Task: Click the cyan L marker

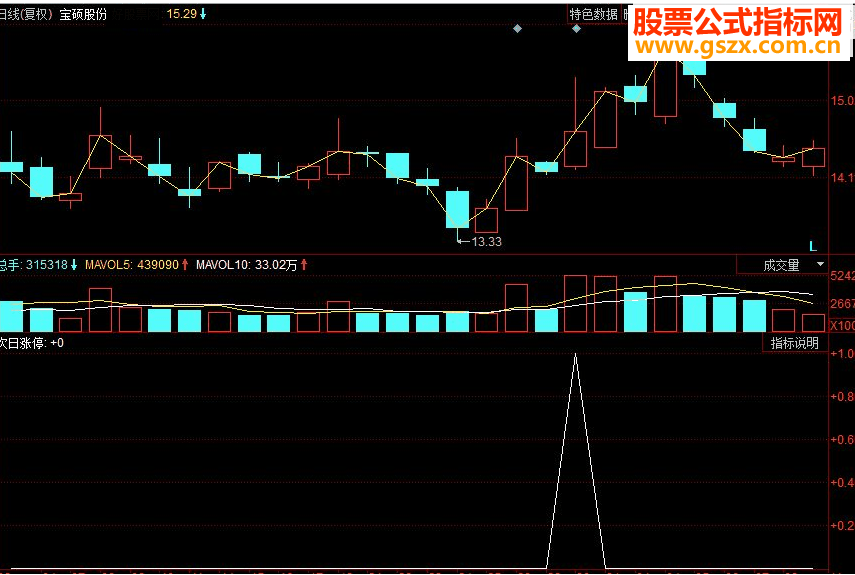Action: point(813,246)
